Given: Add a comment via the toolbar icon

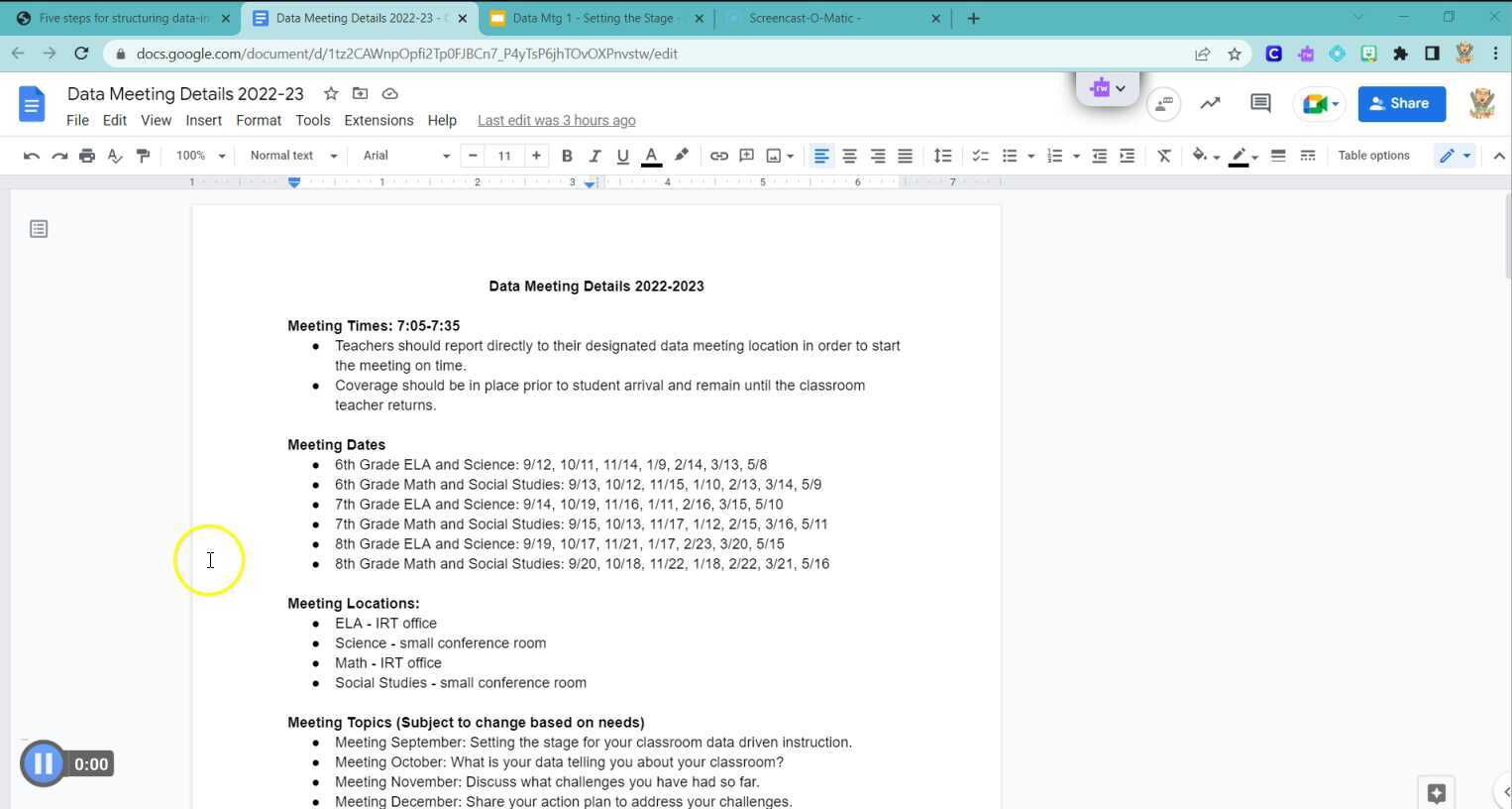Looking at the screenshot, I should coord(746,156).
